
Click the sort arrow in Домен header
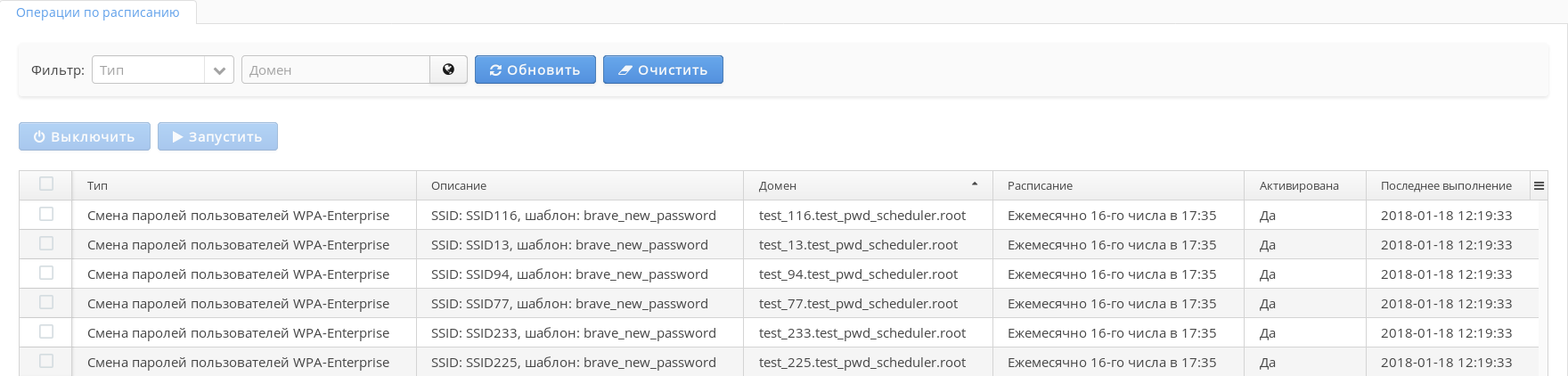click(975, 184)
